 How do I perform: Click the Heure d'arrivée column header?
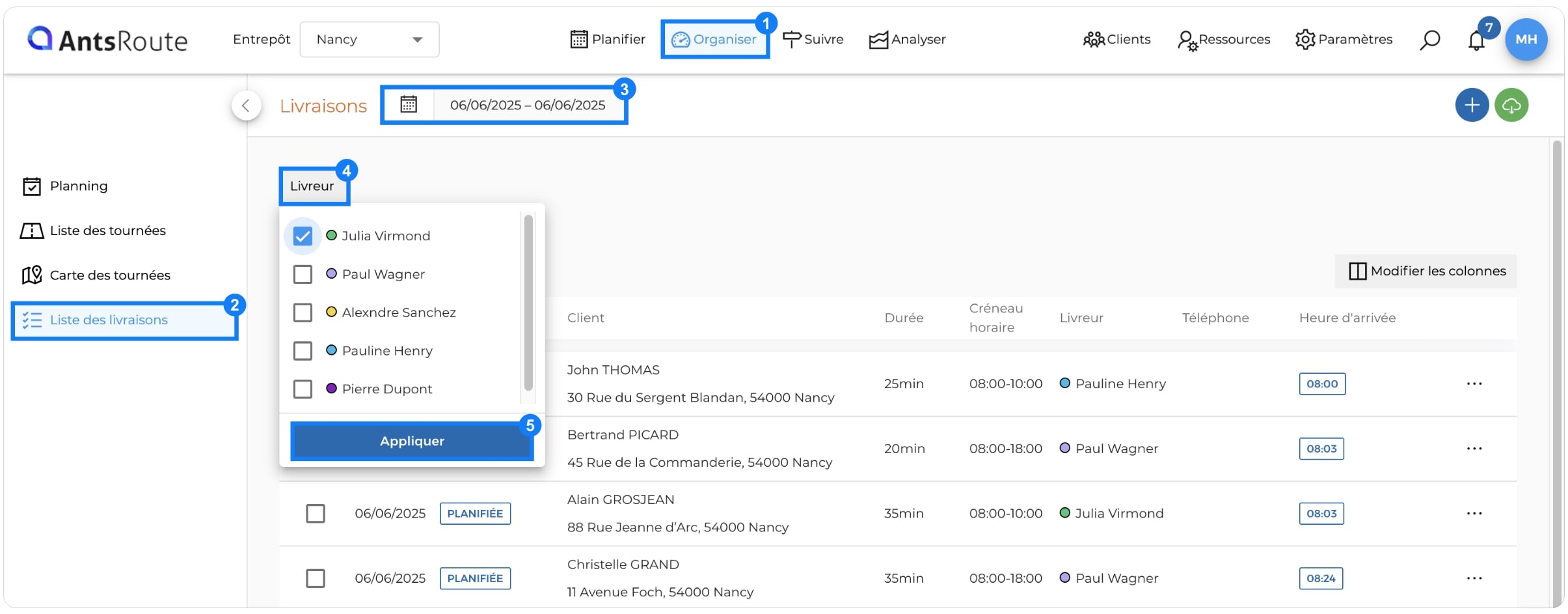click(1347, 318)
